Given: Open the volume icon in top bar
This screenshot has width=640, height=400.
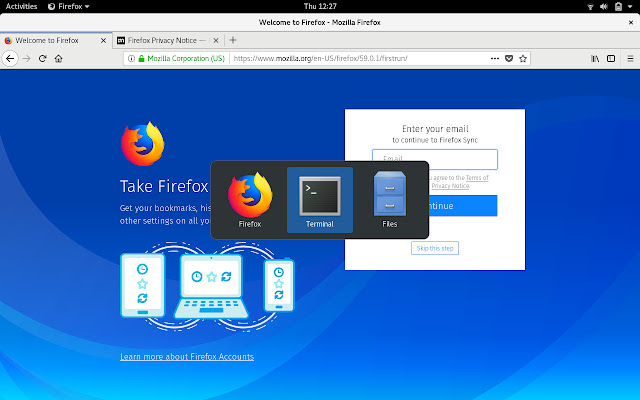Looking at the screenshot, I should [x=604, y=6].
